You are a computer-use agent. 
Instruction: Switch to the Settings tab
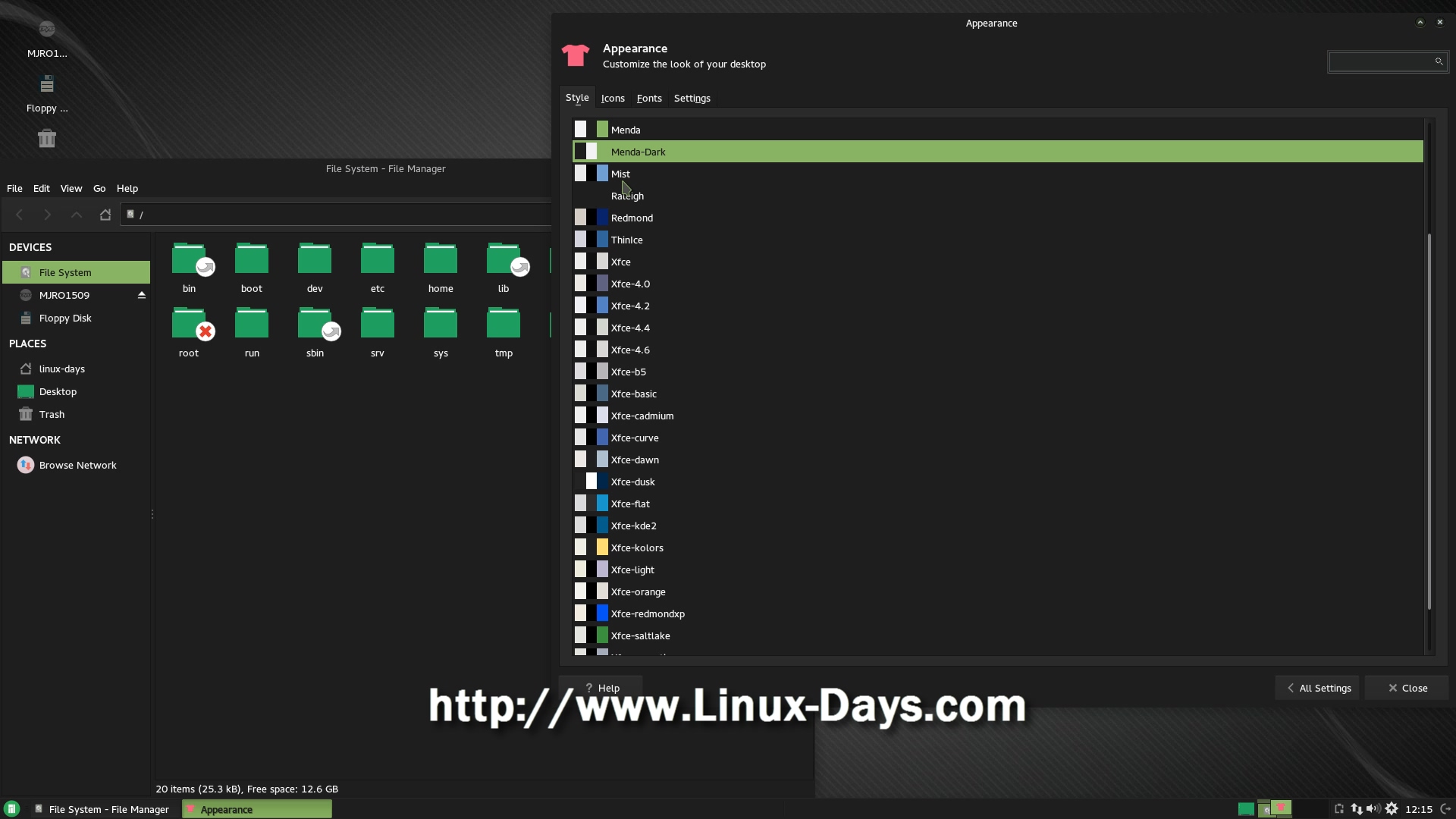(692, 99)
